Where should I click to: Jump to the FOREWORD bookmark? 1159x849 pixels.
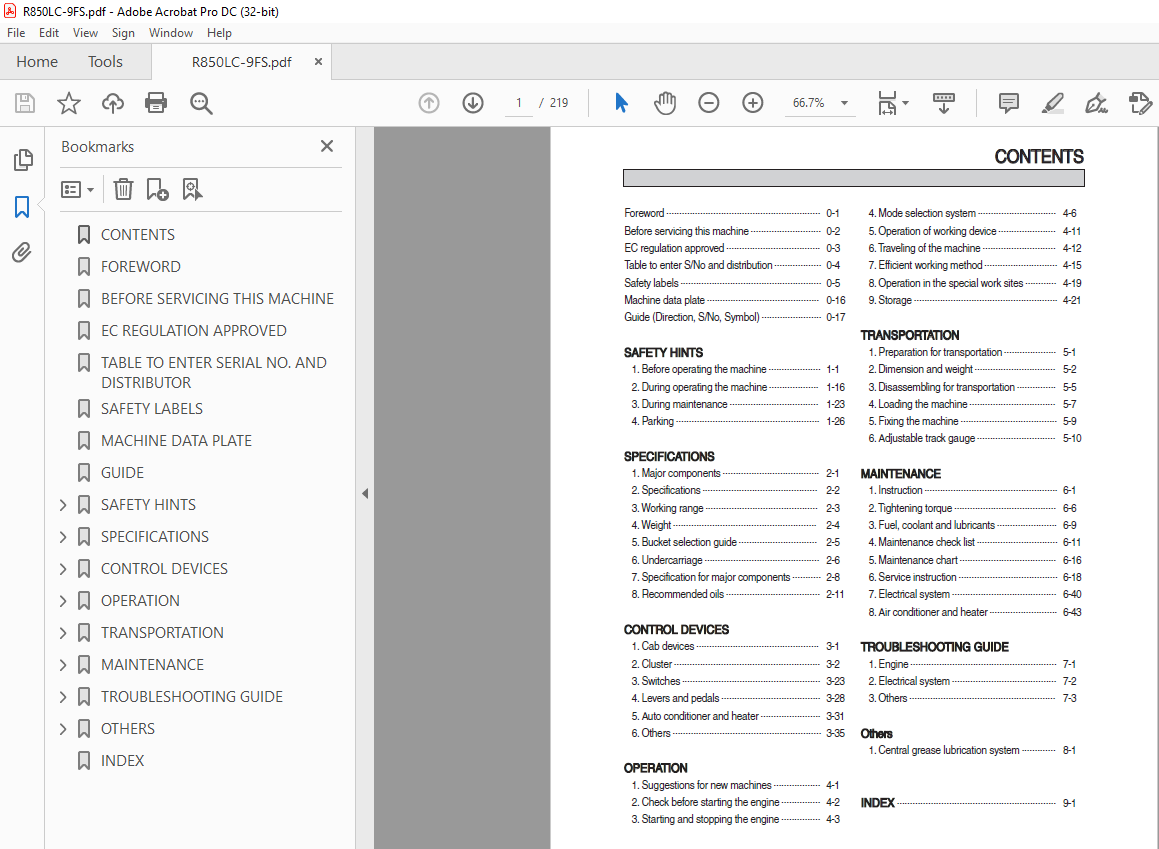click(x=140, y=267)
